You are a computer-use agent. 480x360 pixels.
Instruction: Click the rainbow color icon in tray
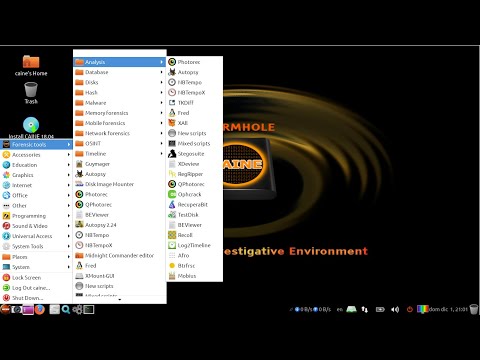coord(422,310)
